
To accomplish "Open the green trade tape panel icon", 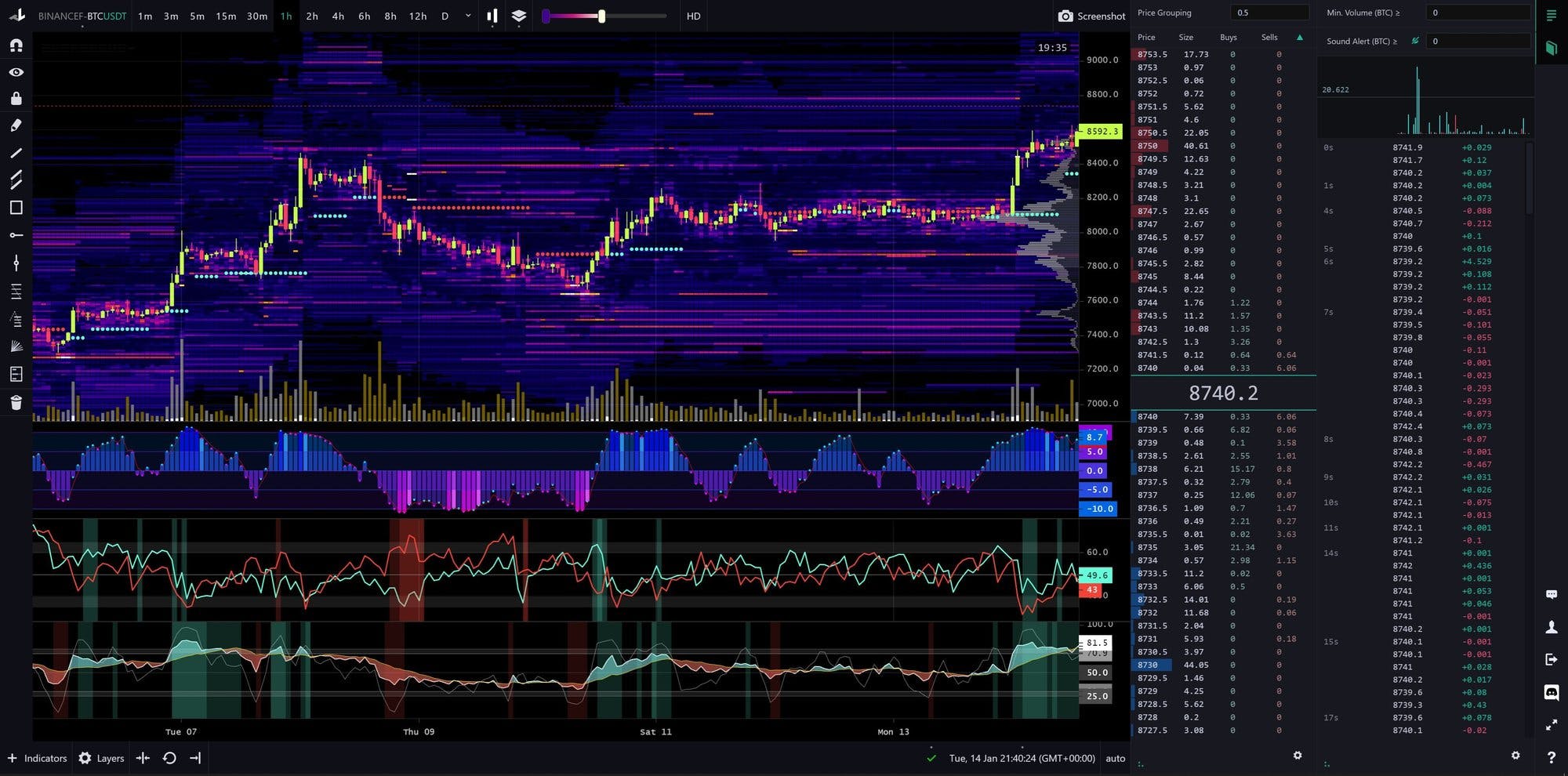I will 1551,48.
